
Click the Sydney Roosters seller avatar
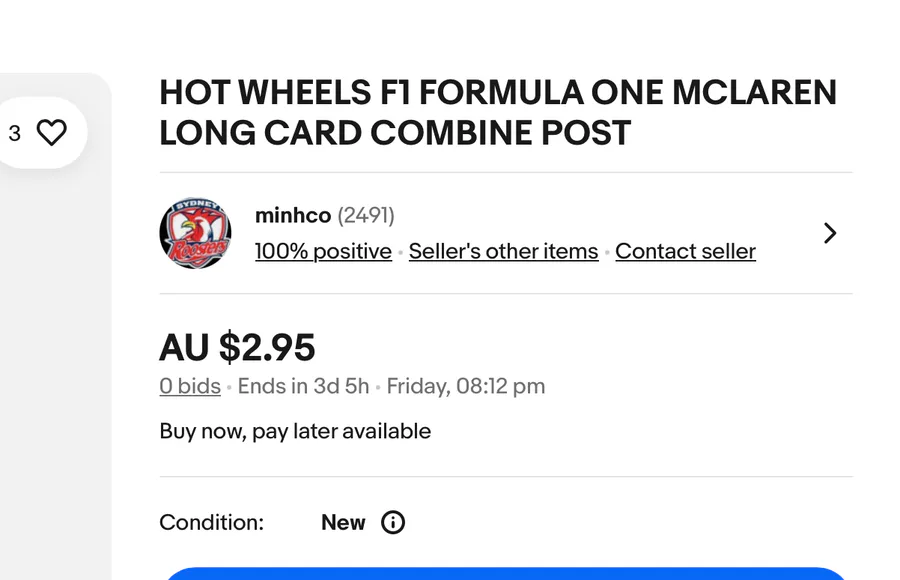(195, 233)
